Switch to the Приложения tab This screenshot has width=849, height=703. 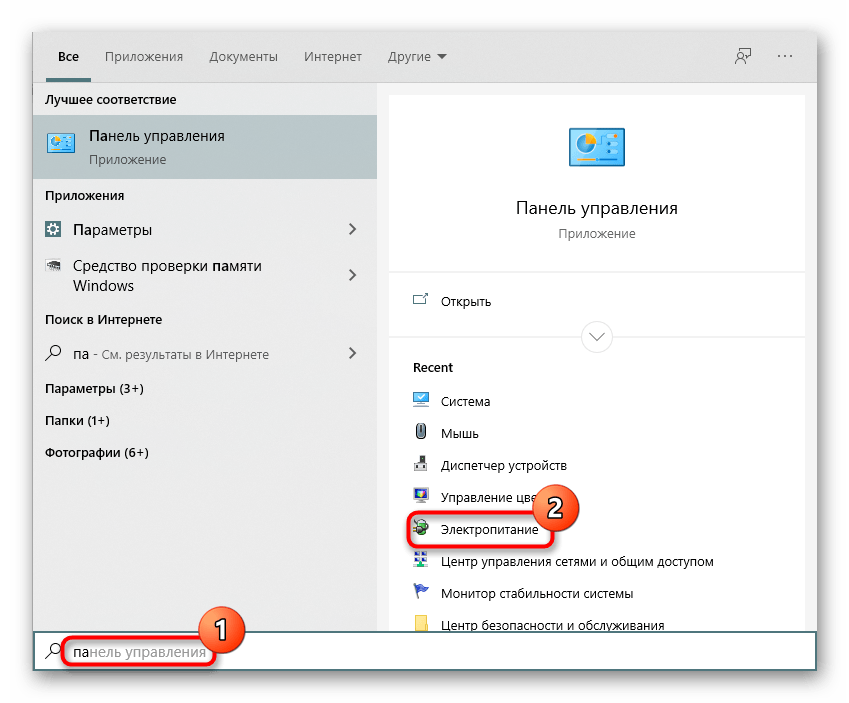[x=144, y=56]
